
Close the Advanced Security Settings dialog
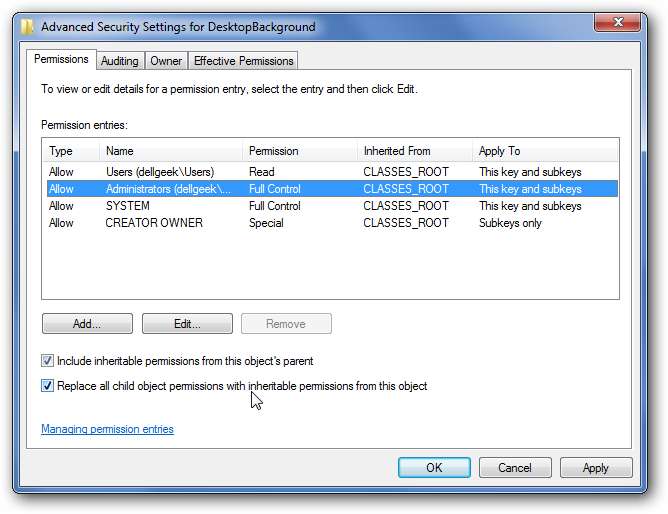coord(622,23)
